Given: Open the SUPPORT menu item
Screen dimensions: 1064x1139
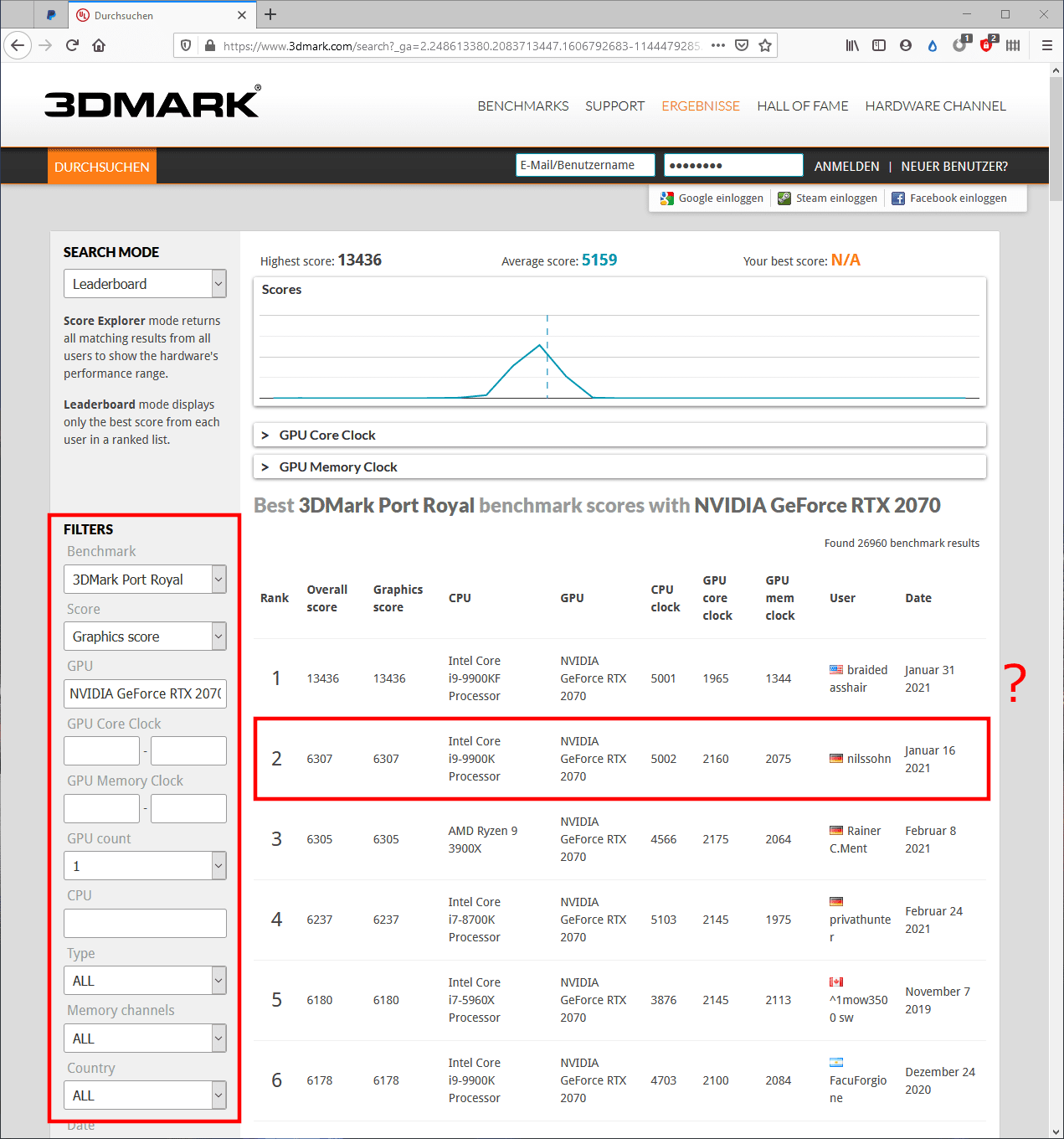Looking at the screenshot, I should [x=615, y=106].
